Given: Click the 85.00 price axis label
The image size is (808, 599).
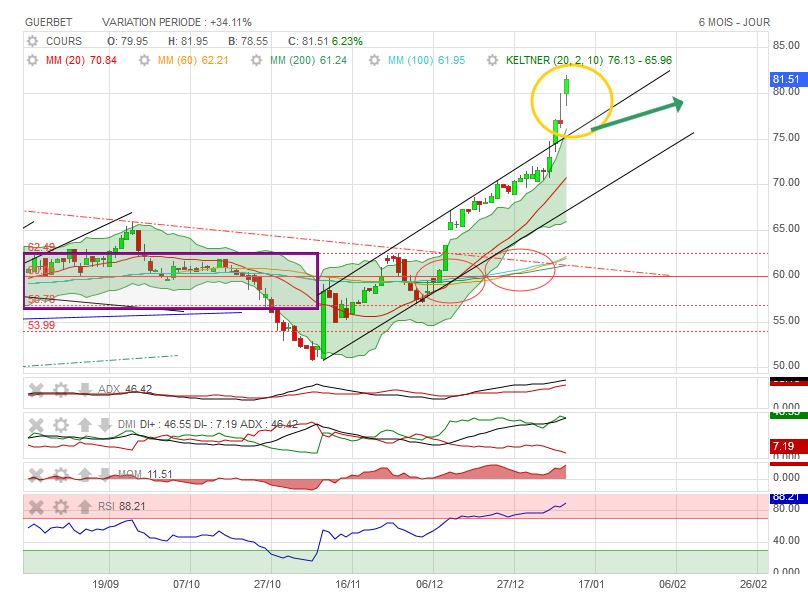Looking at the screenshot, I should coord(786,45).
